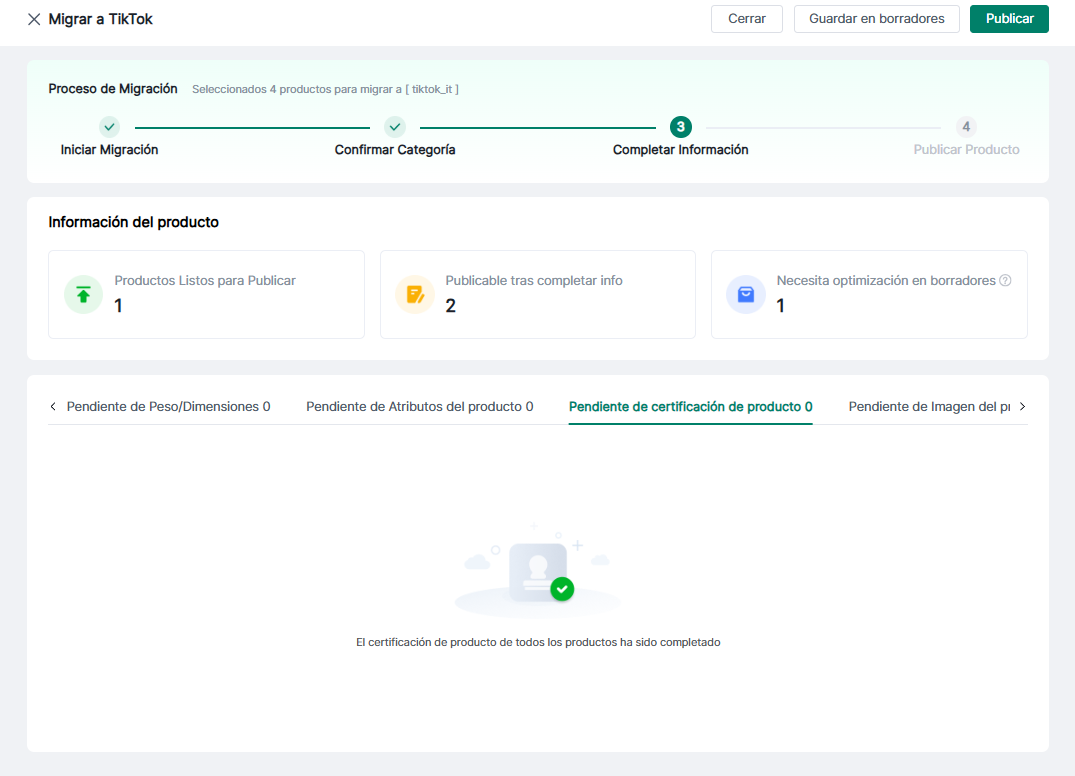
Task: Click the blue shopping bag drafts icon
Action: pos(746,295)
